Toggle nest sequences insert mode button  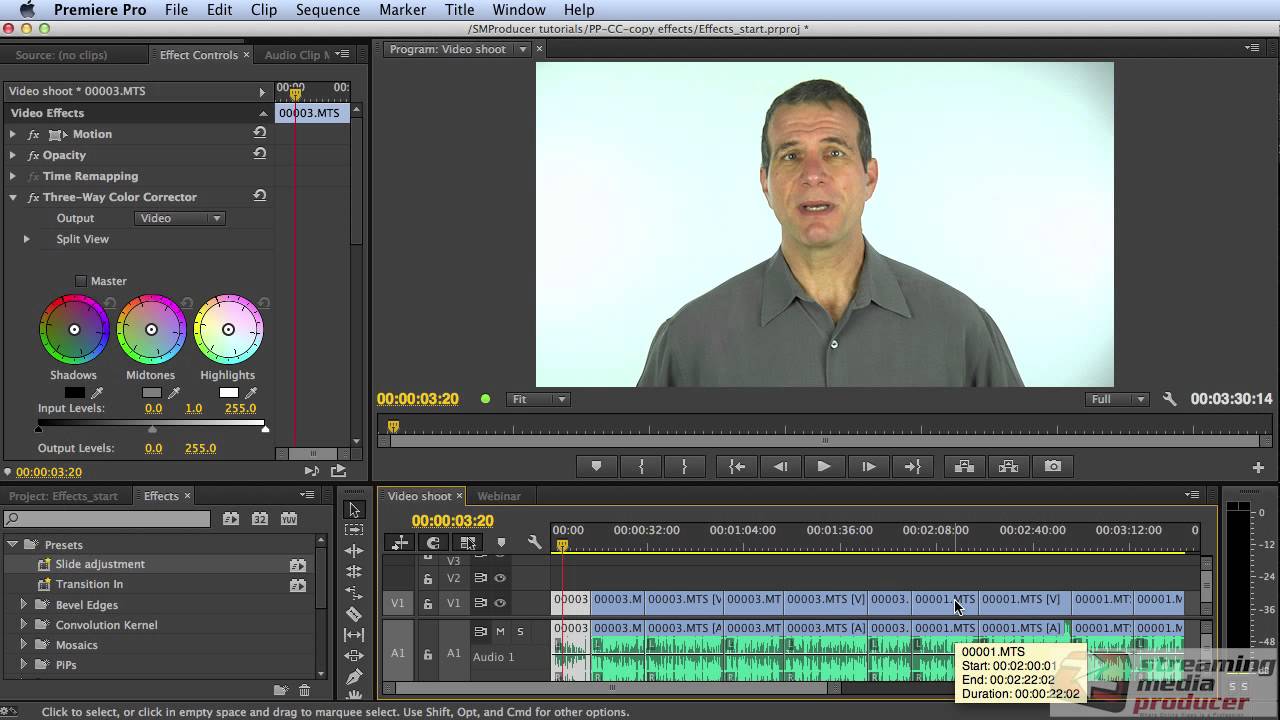400,543
